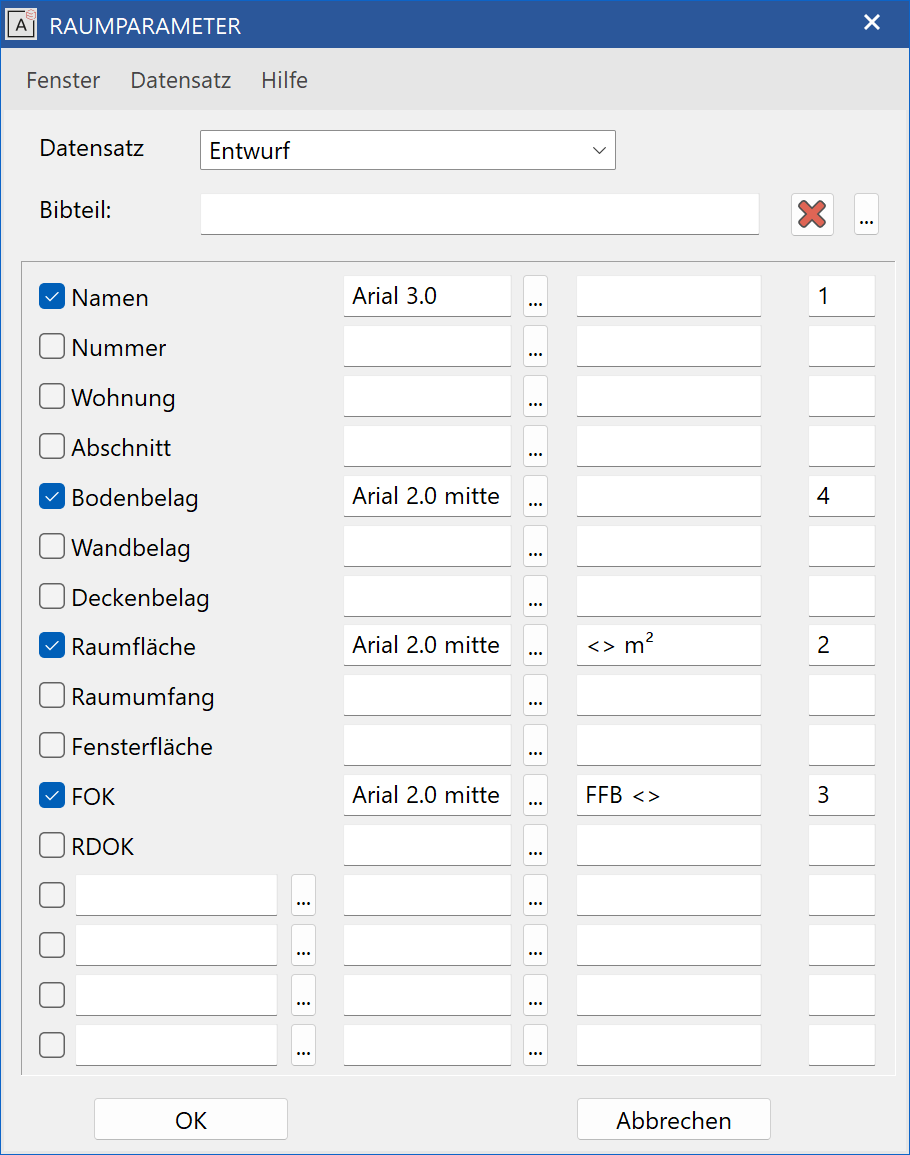Open font settings ellipsis for Wandbelag row
Image resolution: width=910 pixels, height=1155 pixels.
tap(536, 546)
